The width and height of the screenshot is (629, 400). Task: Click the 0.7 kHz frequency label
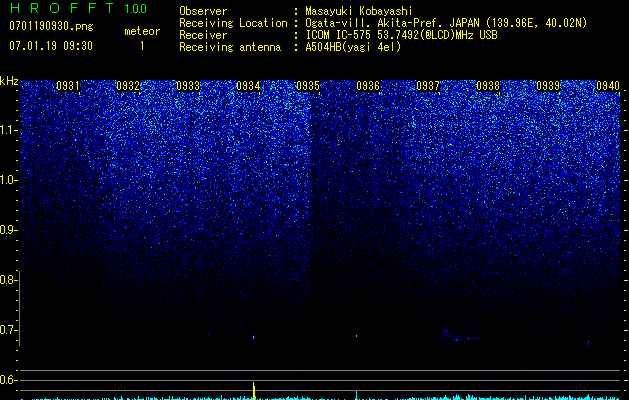coord(7,330)
